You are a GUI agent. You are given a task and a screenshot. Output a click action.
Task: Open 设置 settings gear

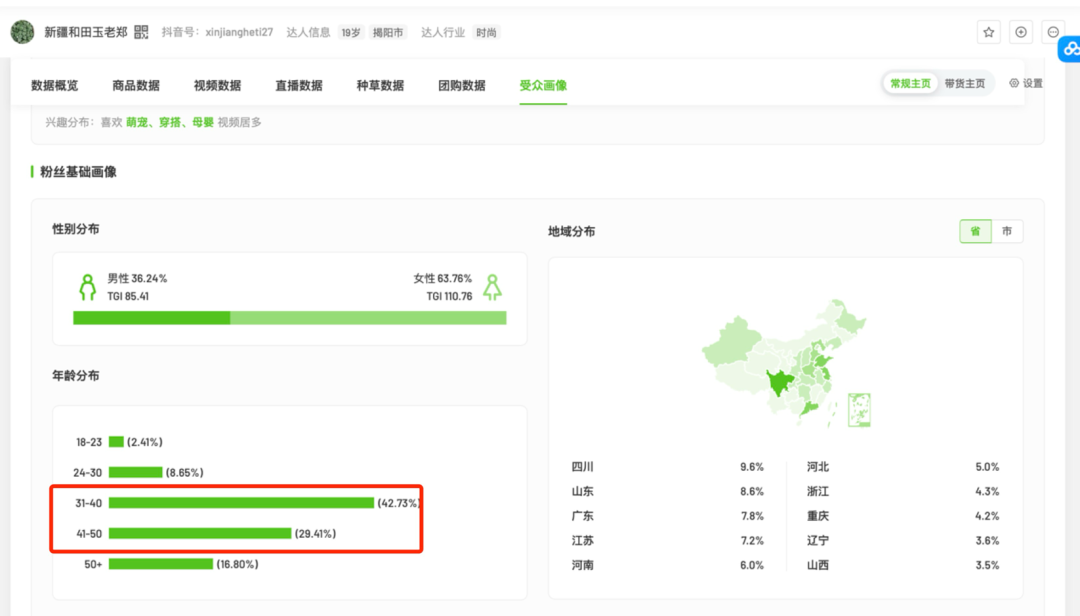click(x=1026, y=84)
